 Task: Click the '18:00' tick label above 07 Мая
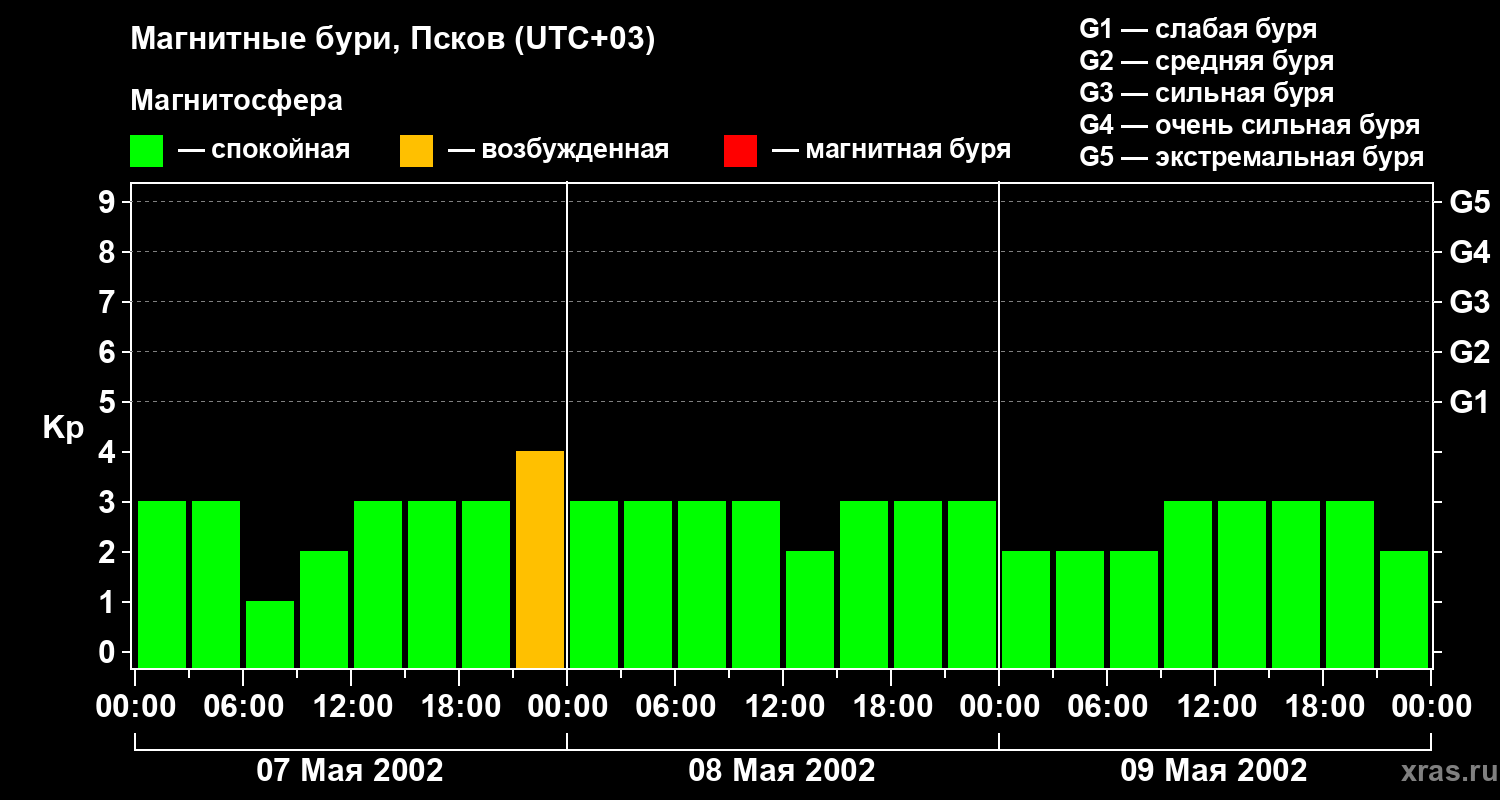[459, 707]
